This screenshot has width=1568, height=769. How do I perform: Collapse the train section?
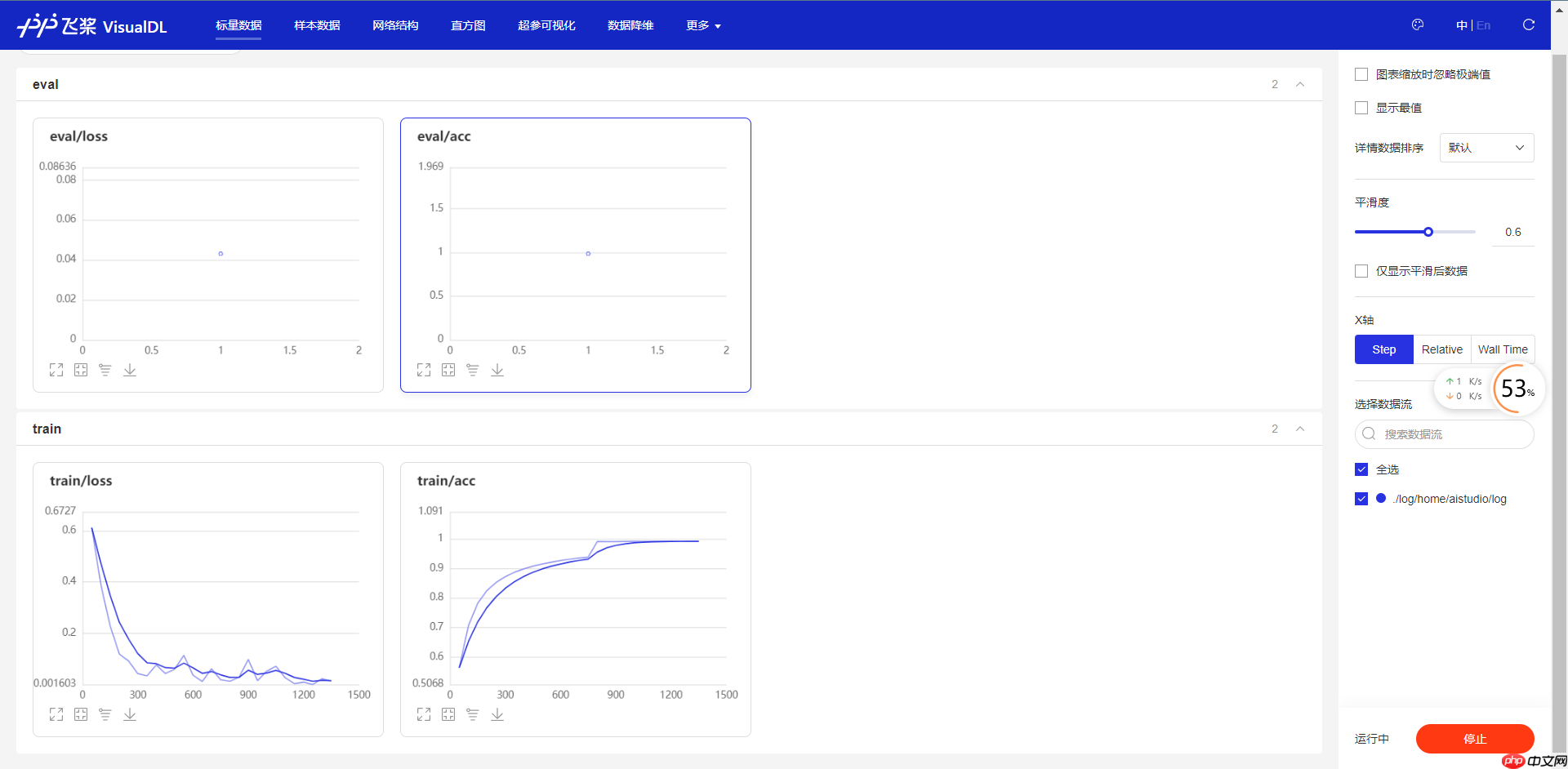[1300, 429]
